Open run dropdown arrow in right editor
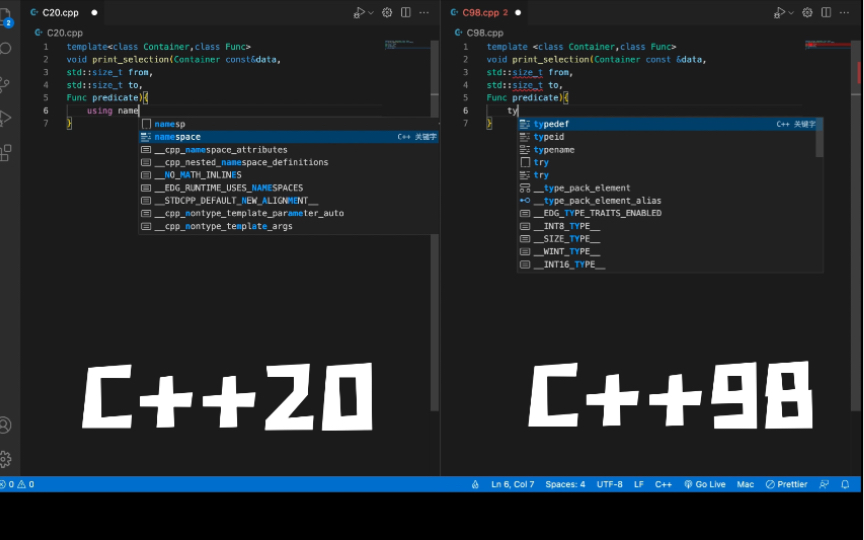This screenshot has width=864, height=540. coord(792,13)
